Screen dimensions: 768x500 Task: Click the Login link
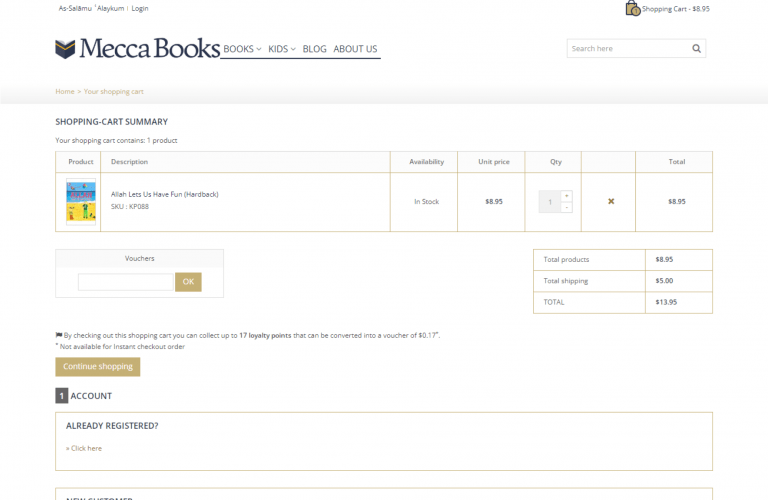140,8
